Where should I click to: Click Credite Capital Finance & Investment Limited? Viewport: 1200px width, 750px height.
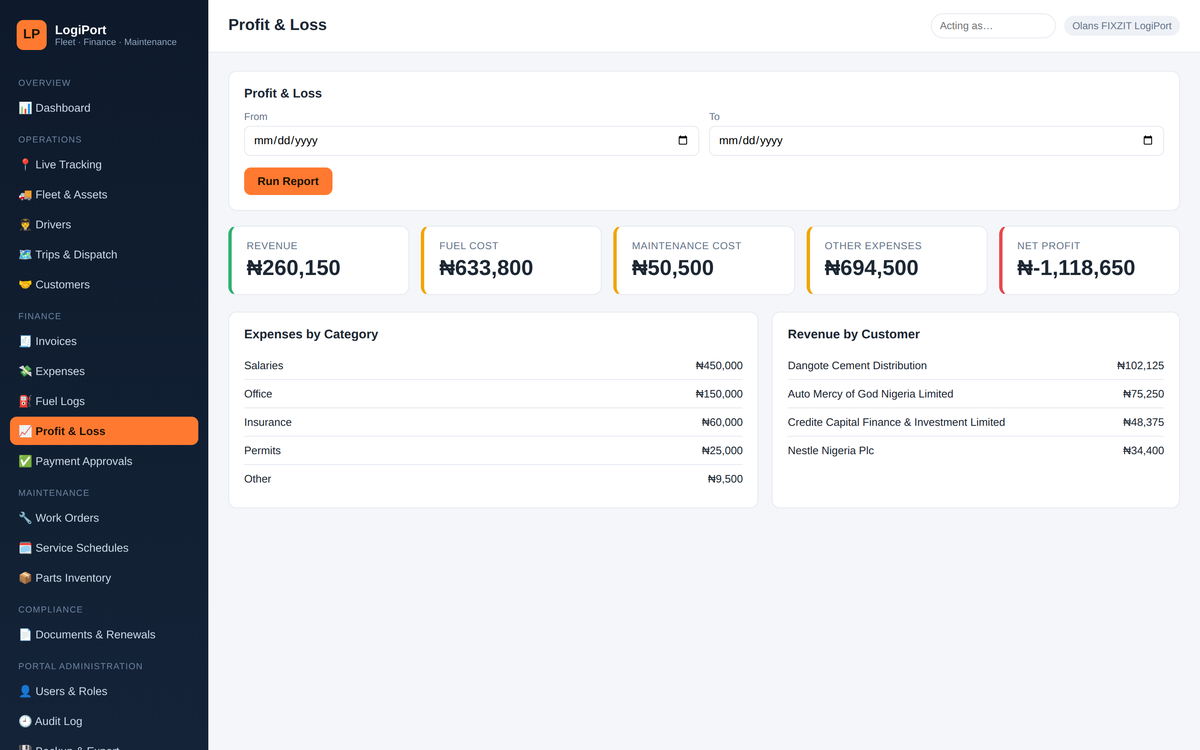coord(896,422)
